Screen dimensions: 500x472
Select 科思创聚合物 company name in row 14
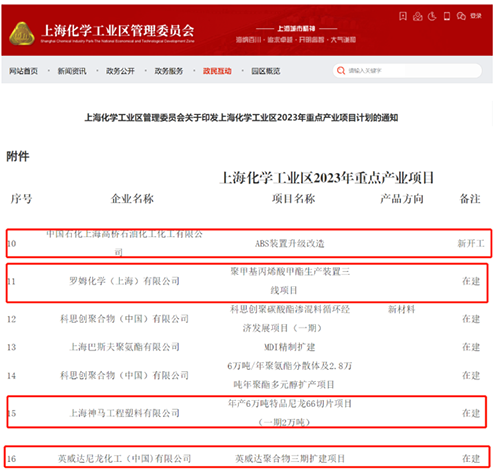[124, 376]
